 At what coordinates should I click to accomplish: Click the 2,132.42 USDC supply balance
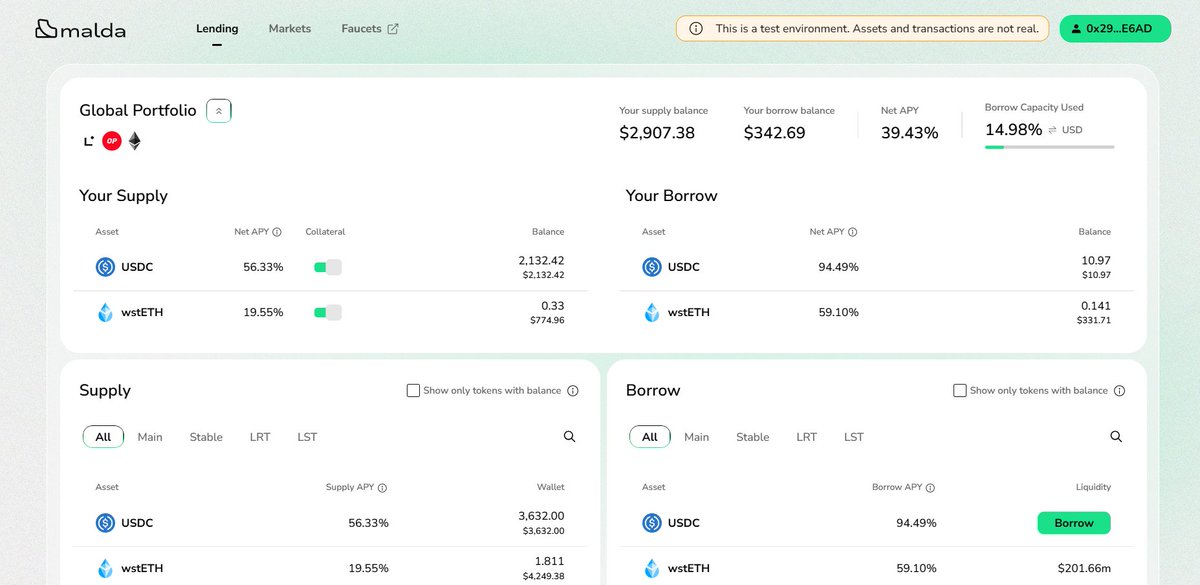point(541,261)
